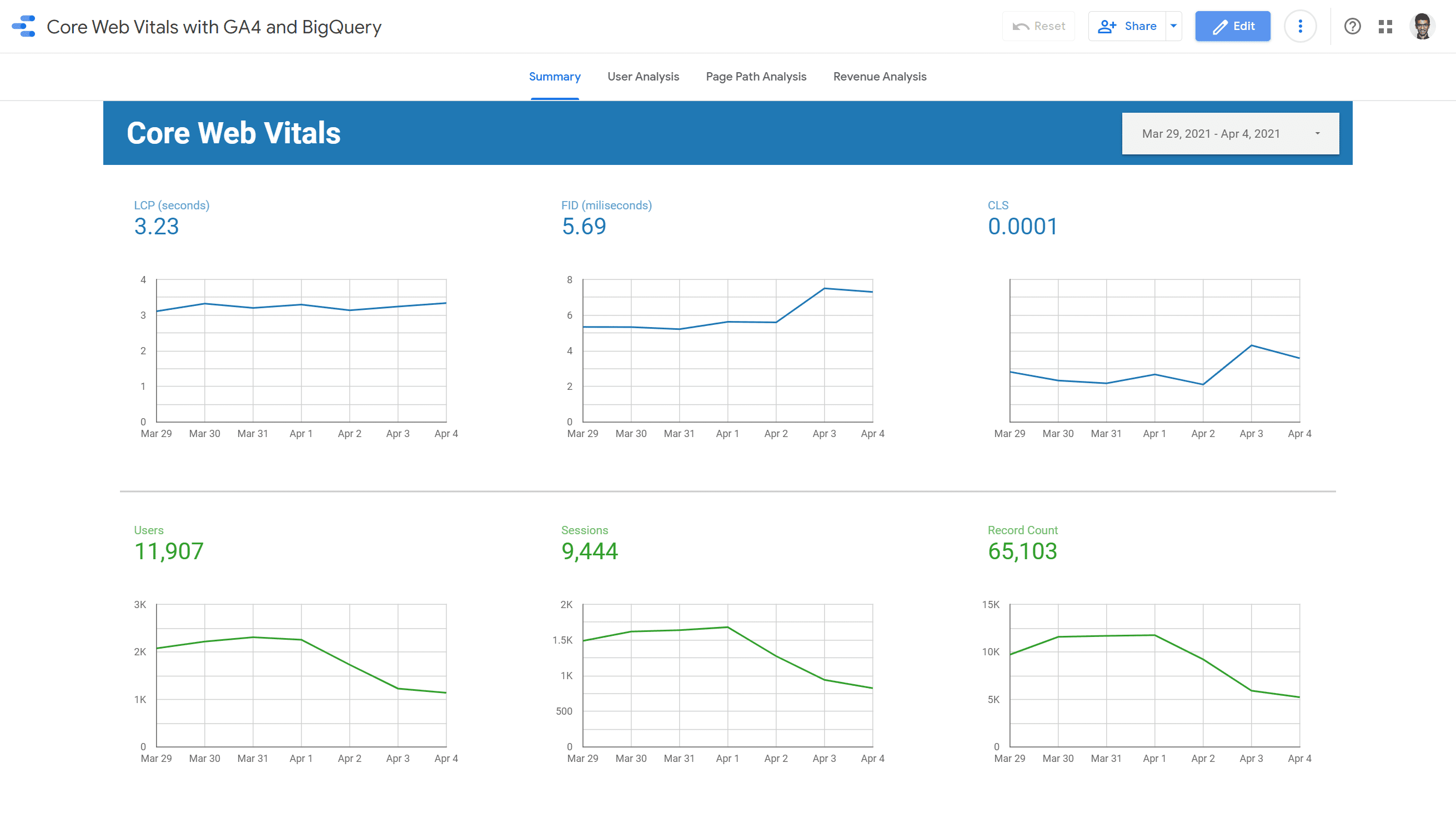
Task: Click the add-person icon on Share
Action: pyautogui.click(x=1107, y=26)
